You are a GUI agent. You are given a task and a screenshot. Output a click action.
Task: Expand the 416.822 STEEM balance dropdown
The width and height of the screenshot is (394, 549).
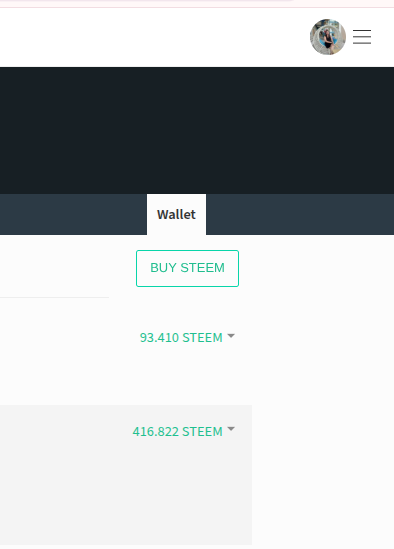tap(184, 431)
